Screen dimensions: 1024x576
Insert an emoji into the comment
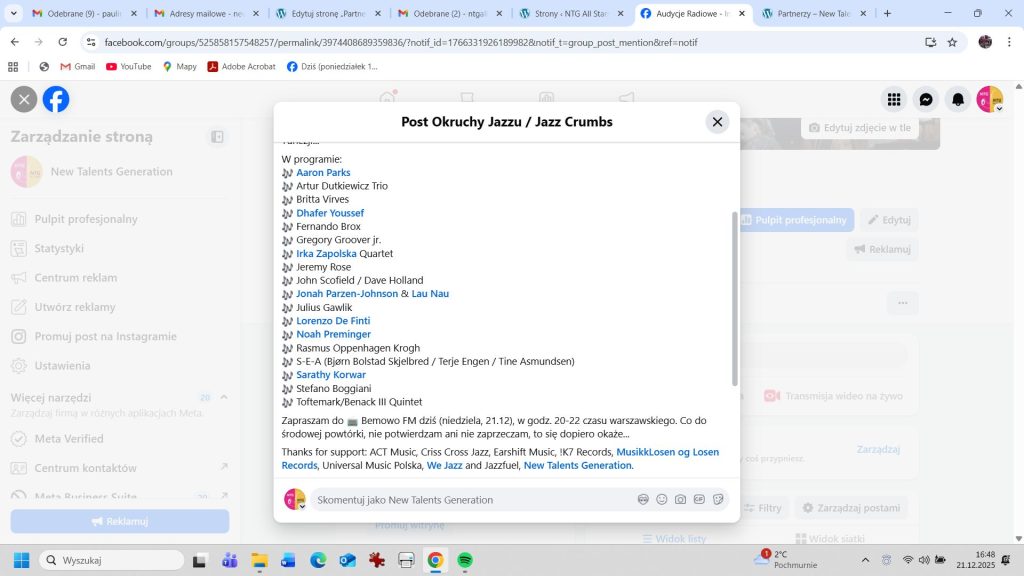tap(662, 499)
